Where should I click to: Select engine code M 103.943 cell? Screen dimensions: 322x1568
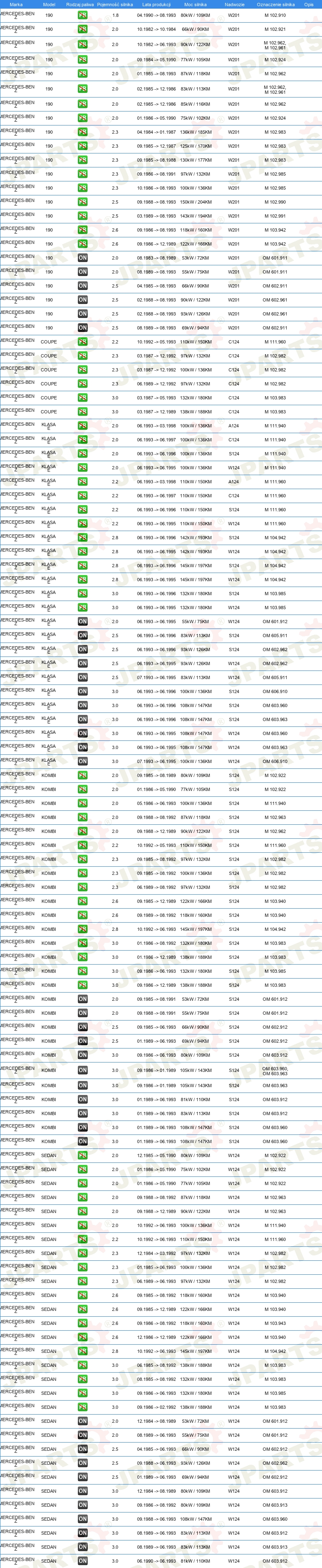pos(275,1324)
